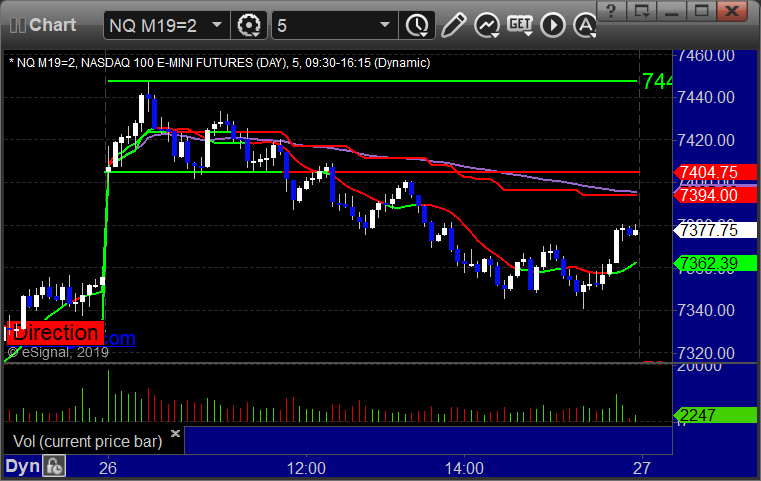This screenshot has width=761, height=481.
Task: Click the 12:00 time axis label
Action: pos(306,468)
